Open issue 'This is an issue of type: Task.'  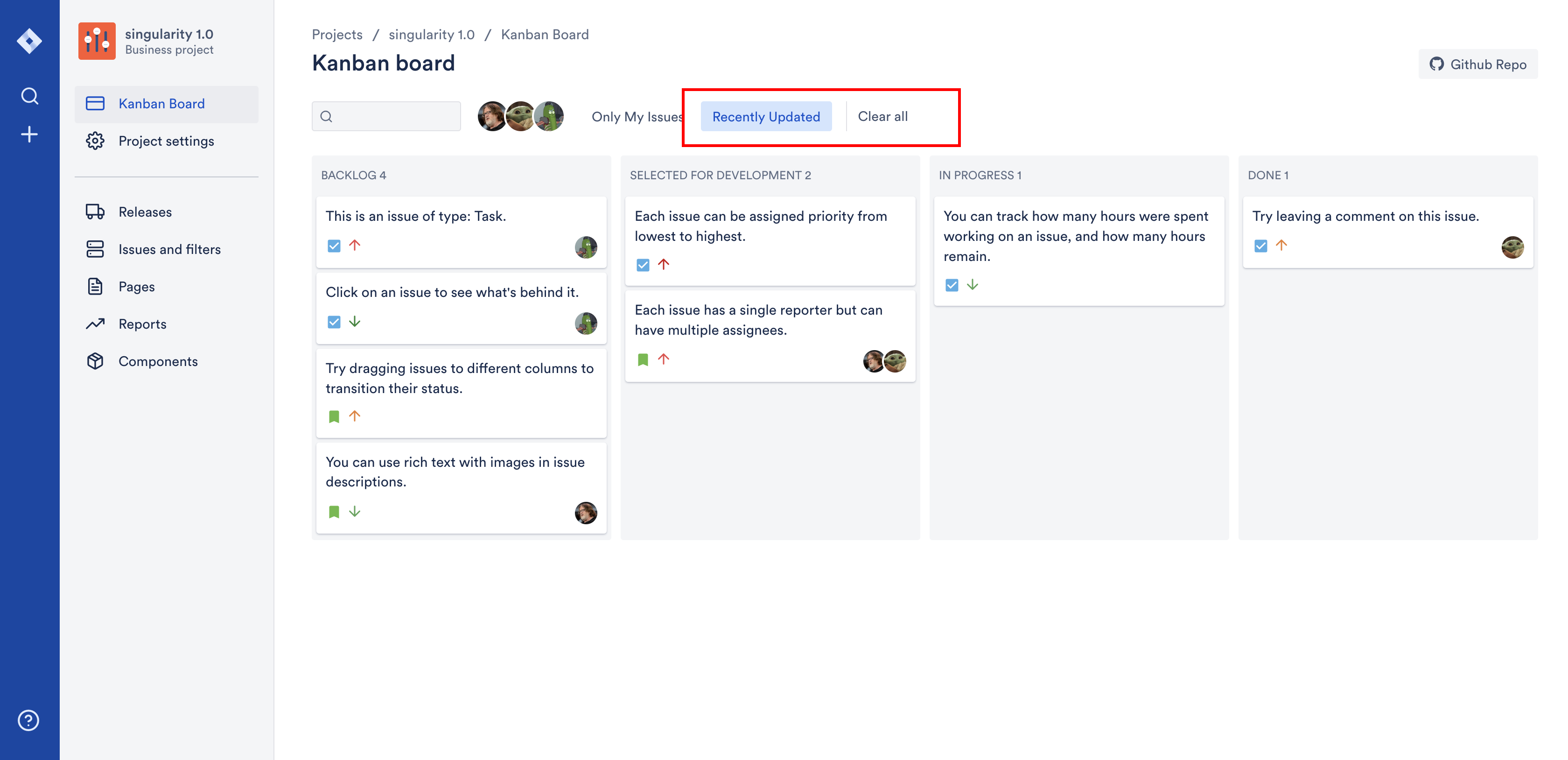click(461, 232)
